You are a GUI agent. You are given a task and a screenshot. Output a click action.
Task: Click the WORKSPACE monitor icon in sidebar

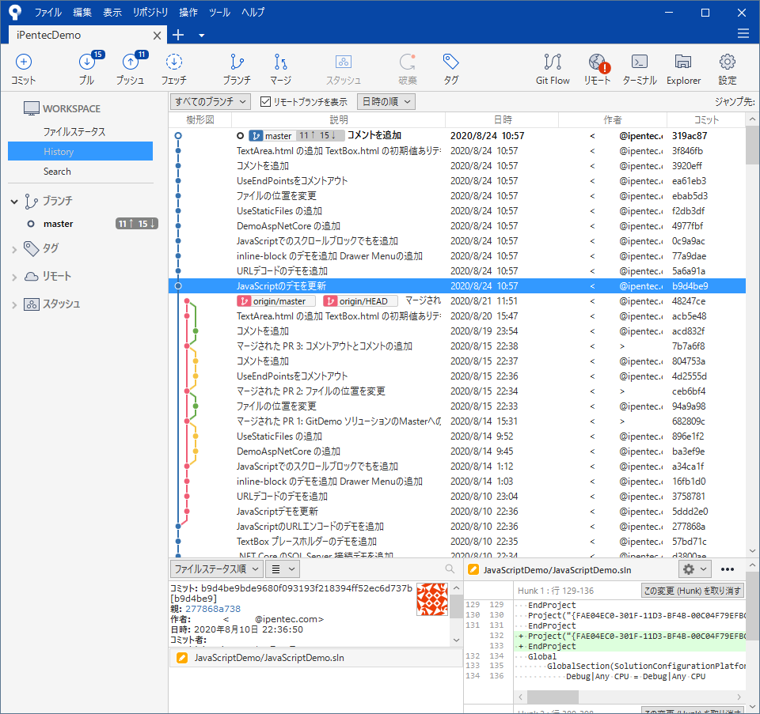[32, 109]
